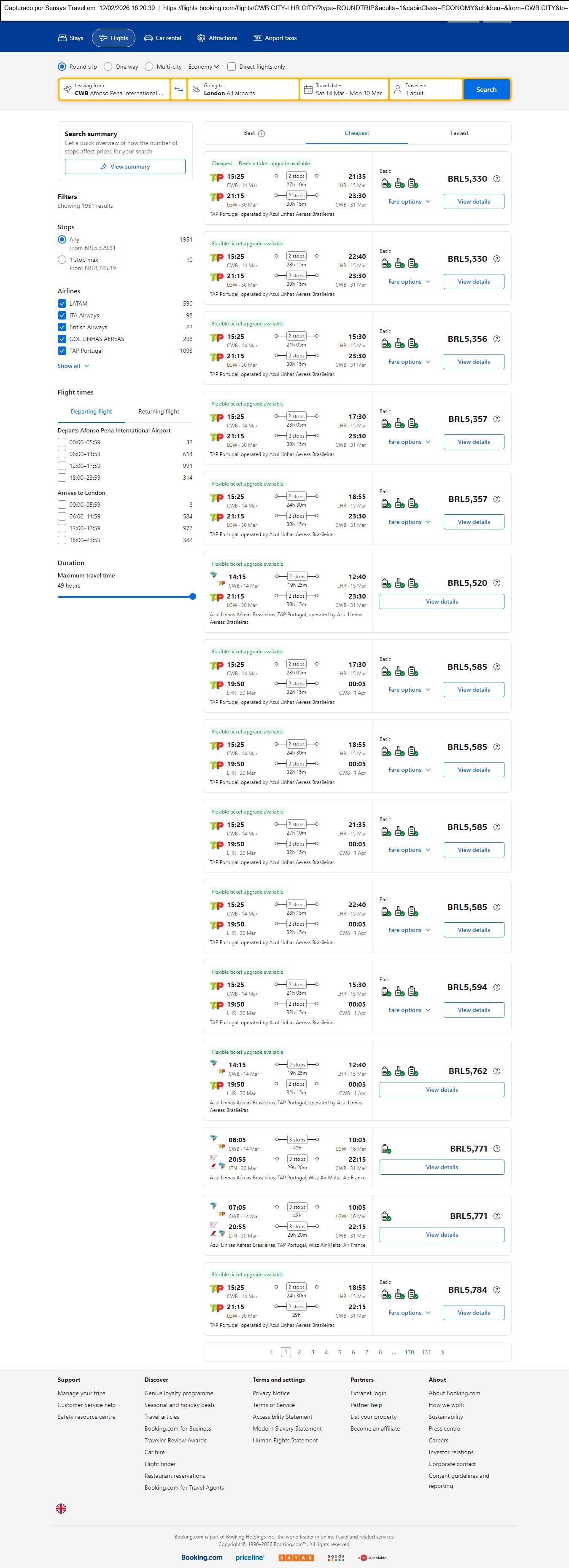
Task: Click the swap origin and destination arrows icon
Action: tap(178, 89)
